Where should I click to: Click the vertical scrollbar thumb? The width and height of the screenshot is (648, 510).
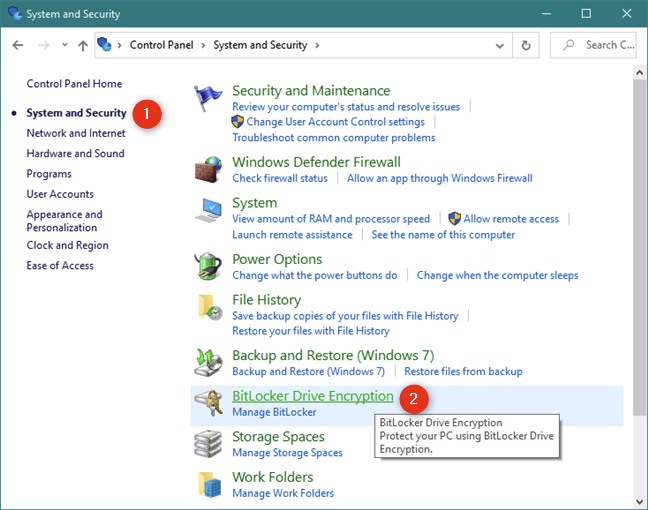pos(640,248)
